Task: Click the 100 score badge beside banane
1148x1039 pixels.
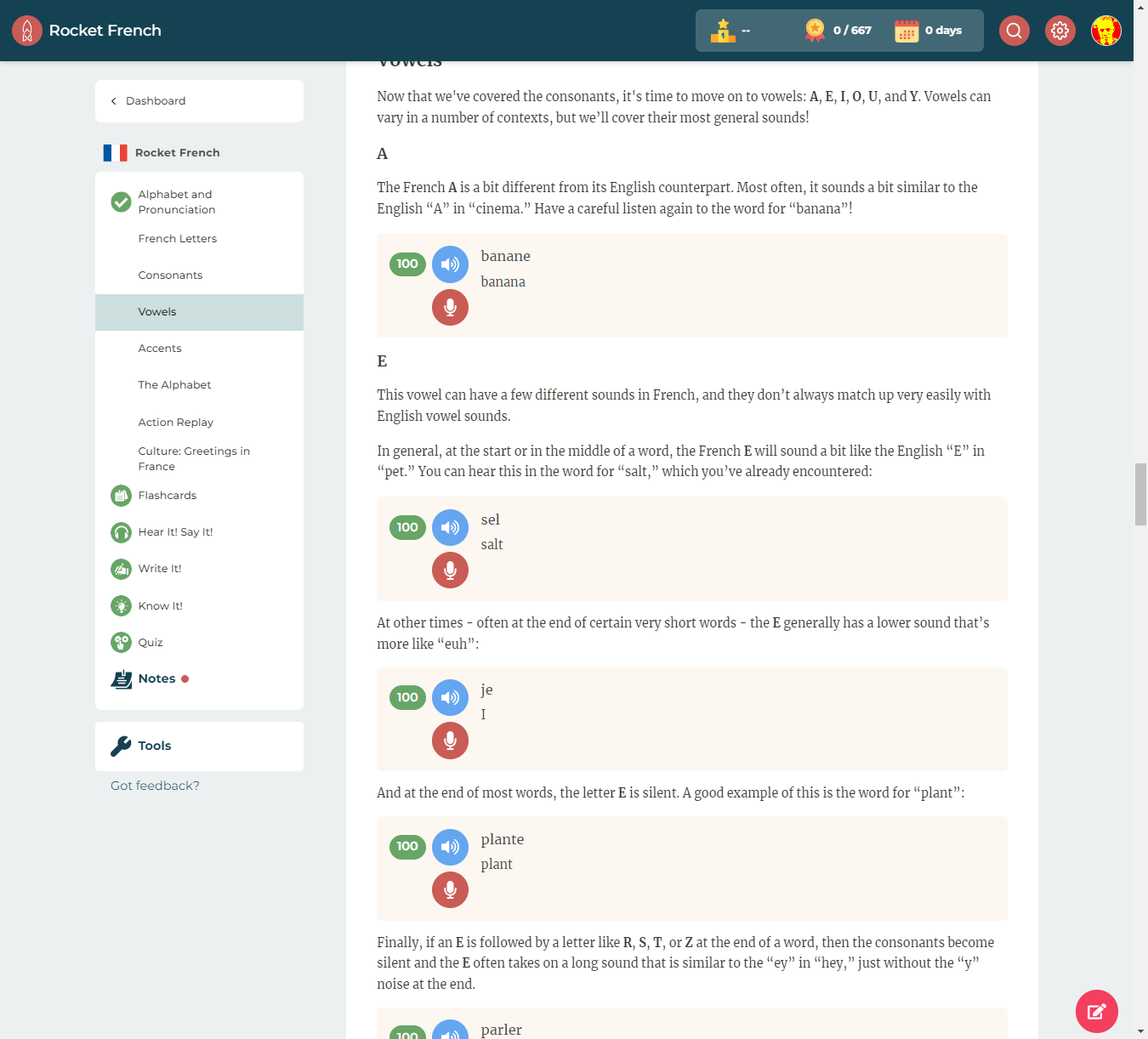Action: pos(407,264)
